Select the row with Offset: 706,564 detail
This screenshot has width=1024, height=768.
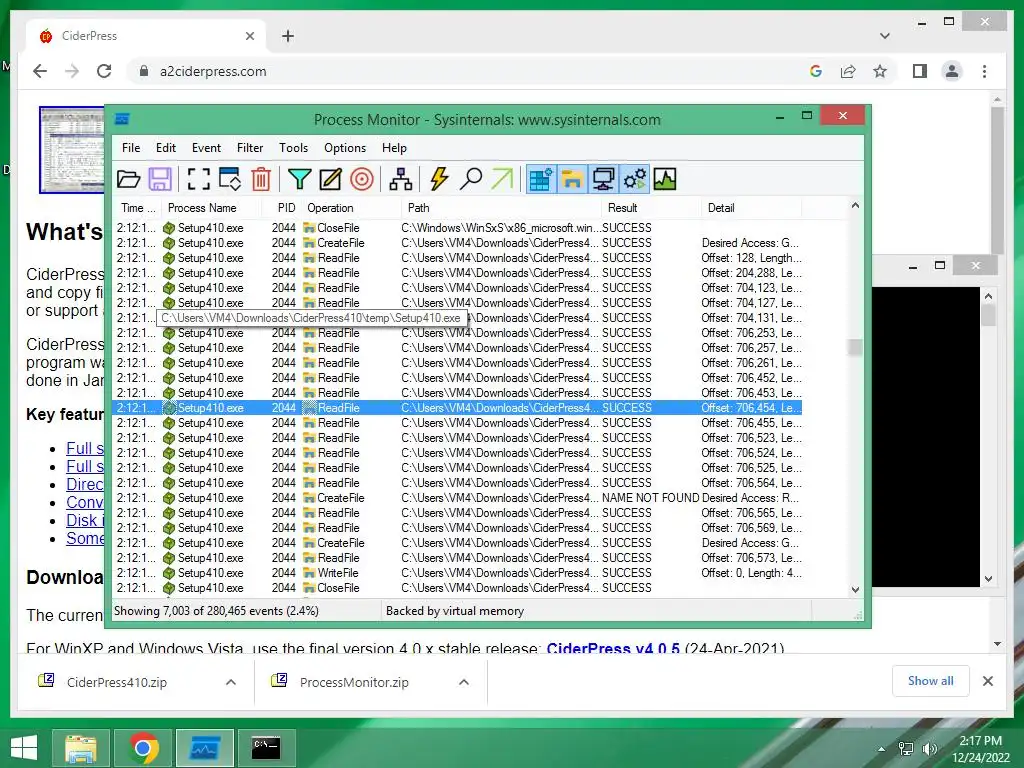click(458, 483)
